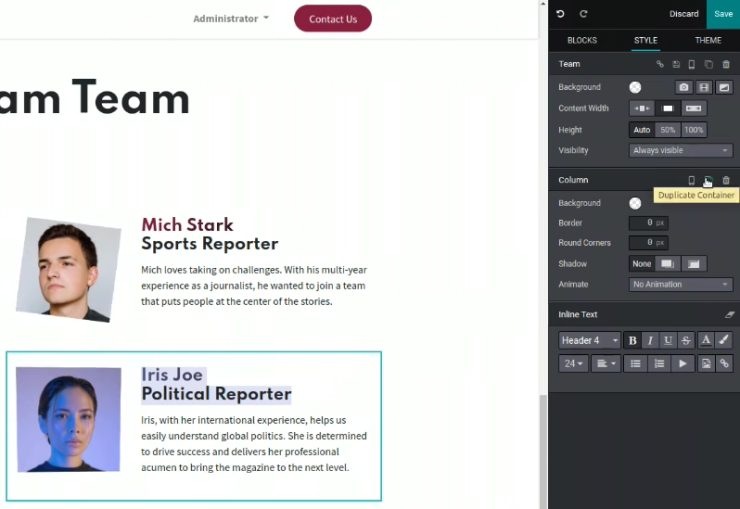Toggle Column mobile visibility phone icon
The height and width of the screenshot is (509, 740).
(691, 180)
